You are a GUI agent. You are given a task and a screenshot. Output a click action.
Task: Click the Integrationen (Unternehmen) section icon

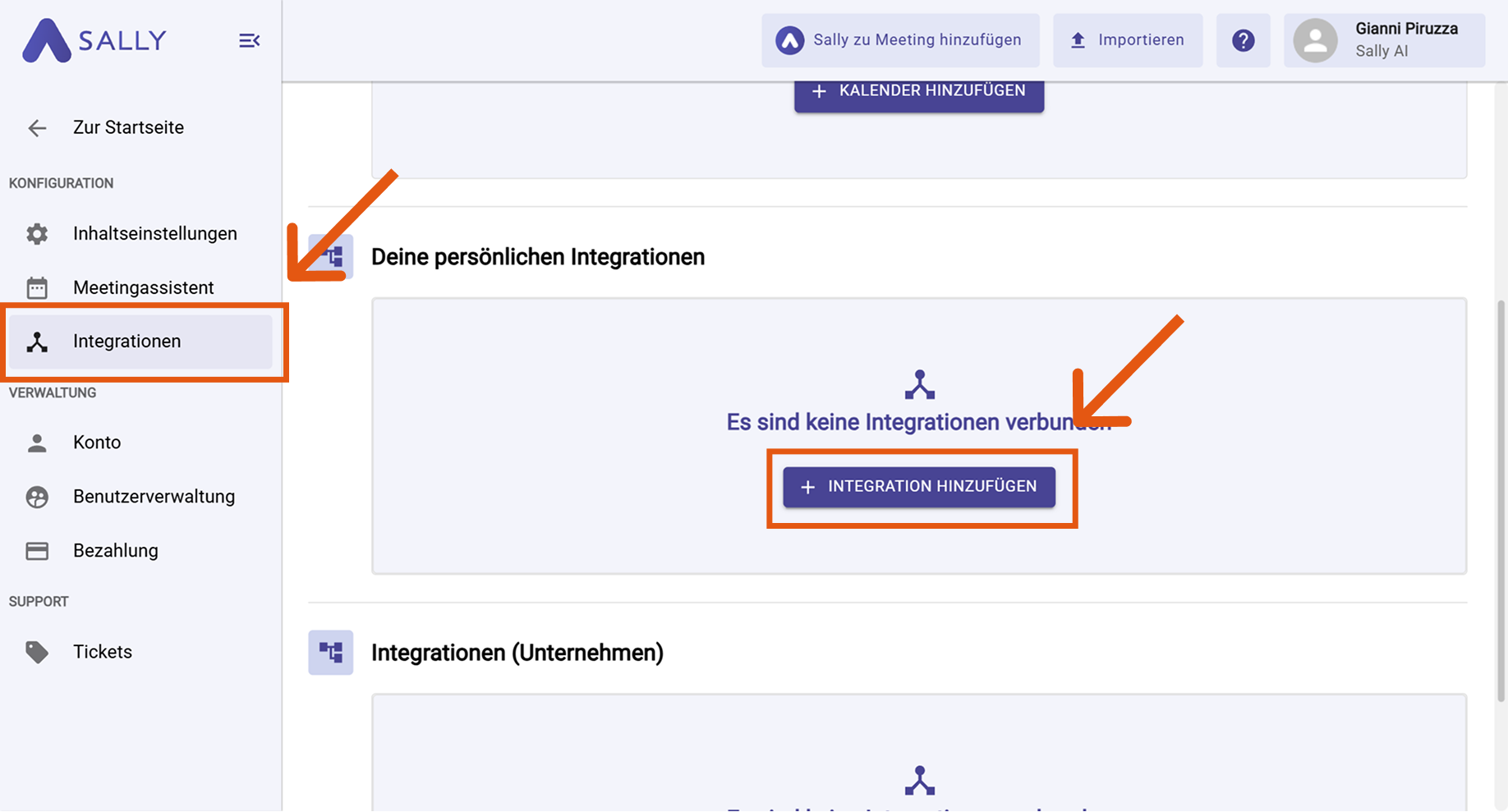[x=330, y=653]
